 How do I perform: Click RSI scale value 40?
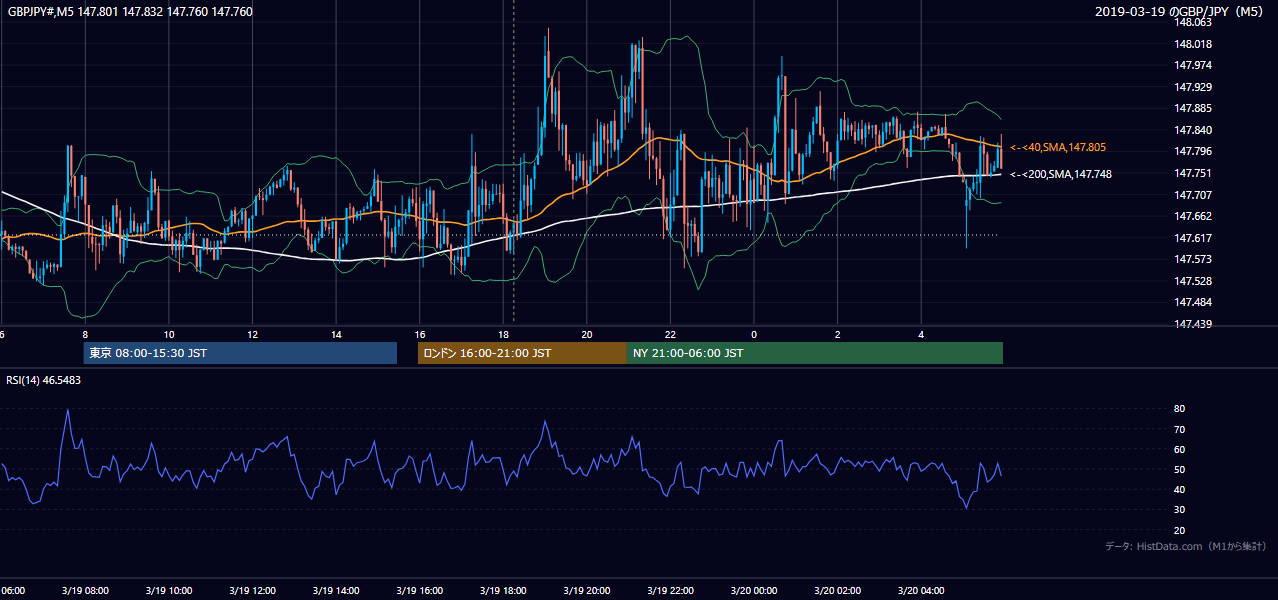[1179, 489]
